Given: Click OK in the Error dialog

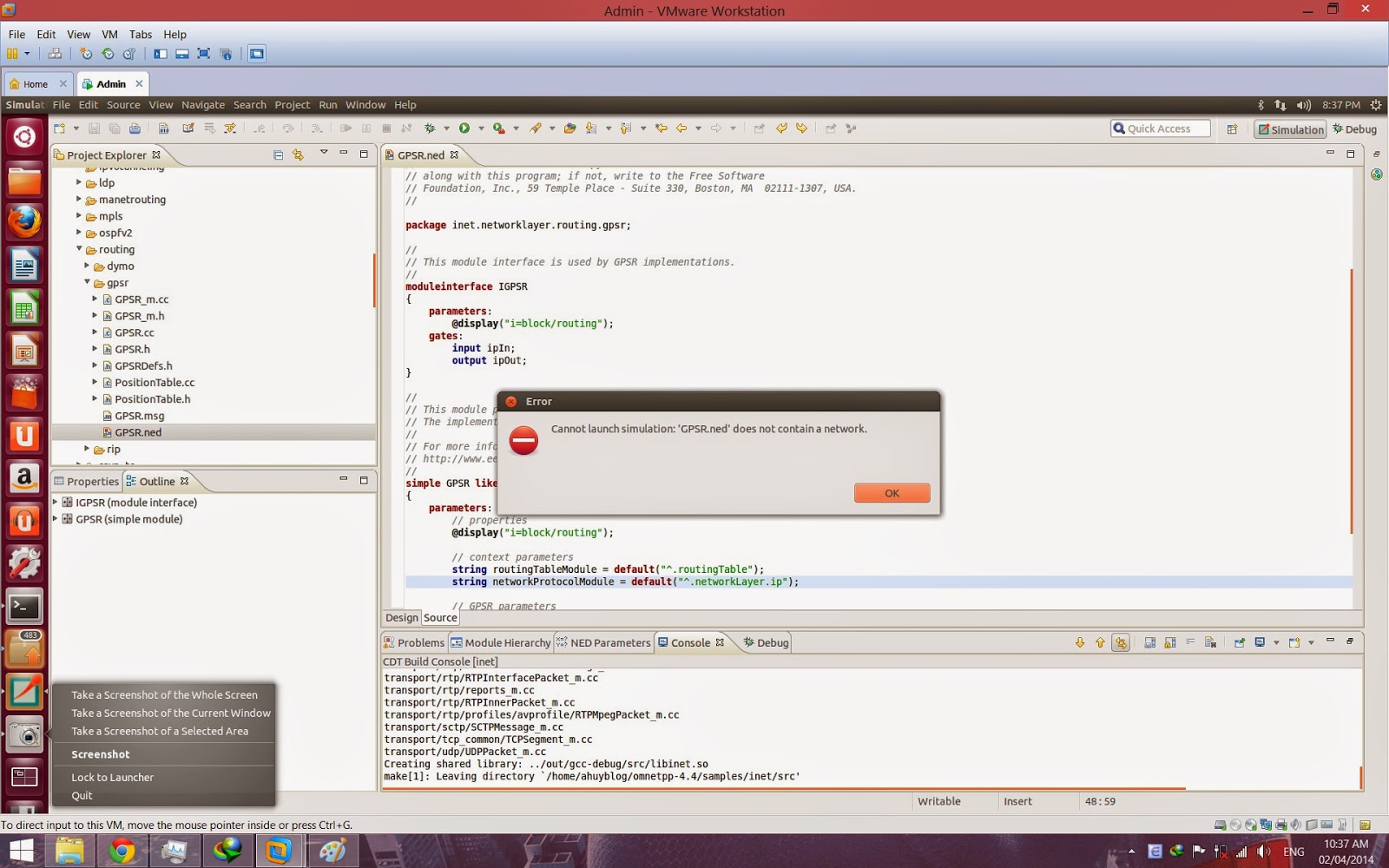Looking at the screenshot, I should [x=892, y=493].
